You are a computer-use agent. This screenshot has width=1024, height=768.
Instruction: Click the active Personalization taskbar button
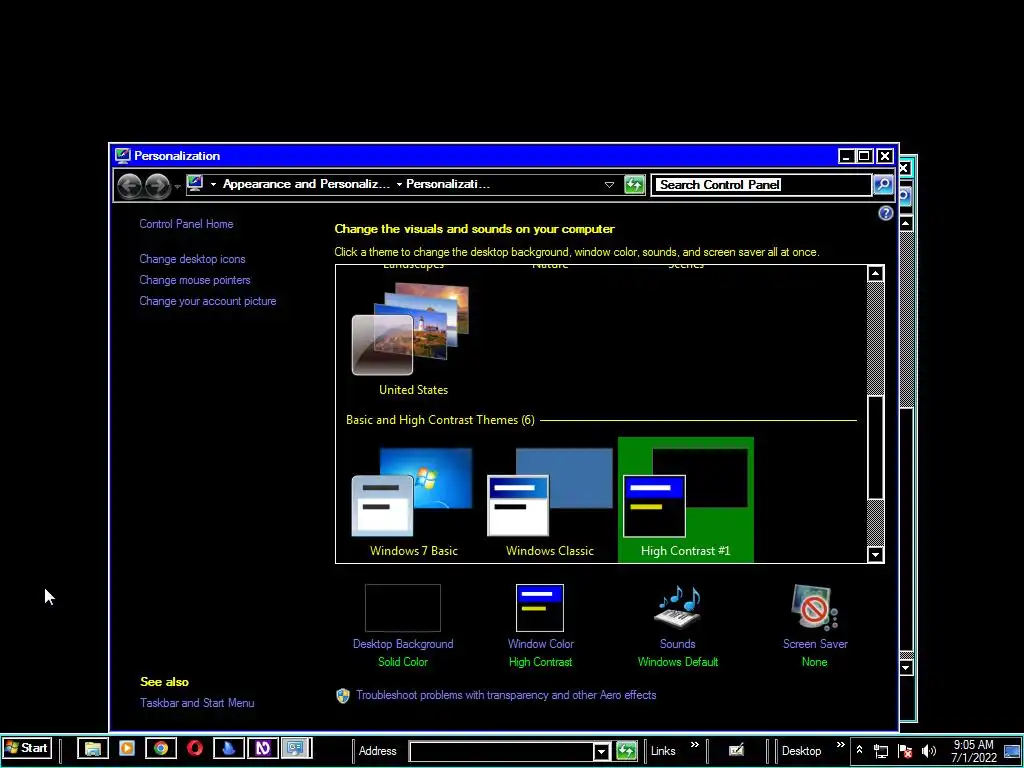point(296,748)
